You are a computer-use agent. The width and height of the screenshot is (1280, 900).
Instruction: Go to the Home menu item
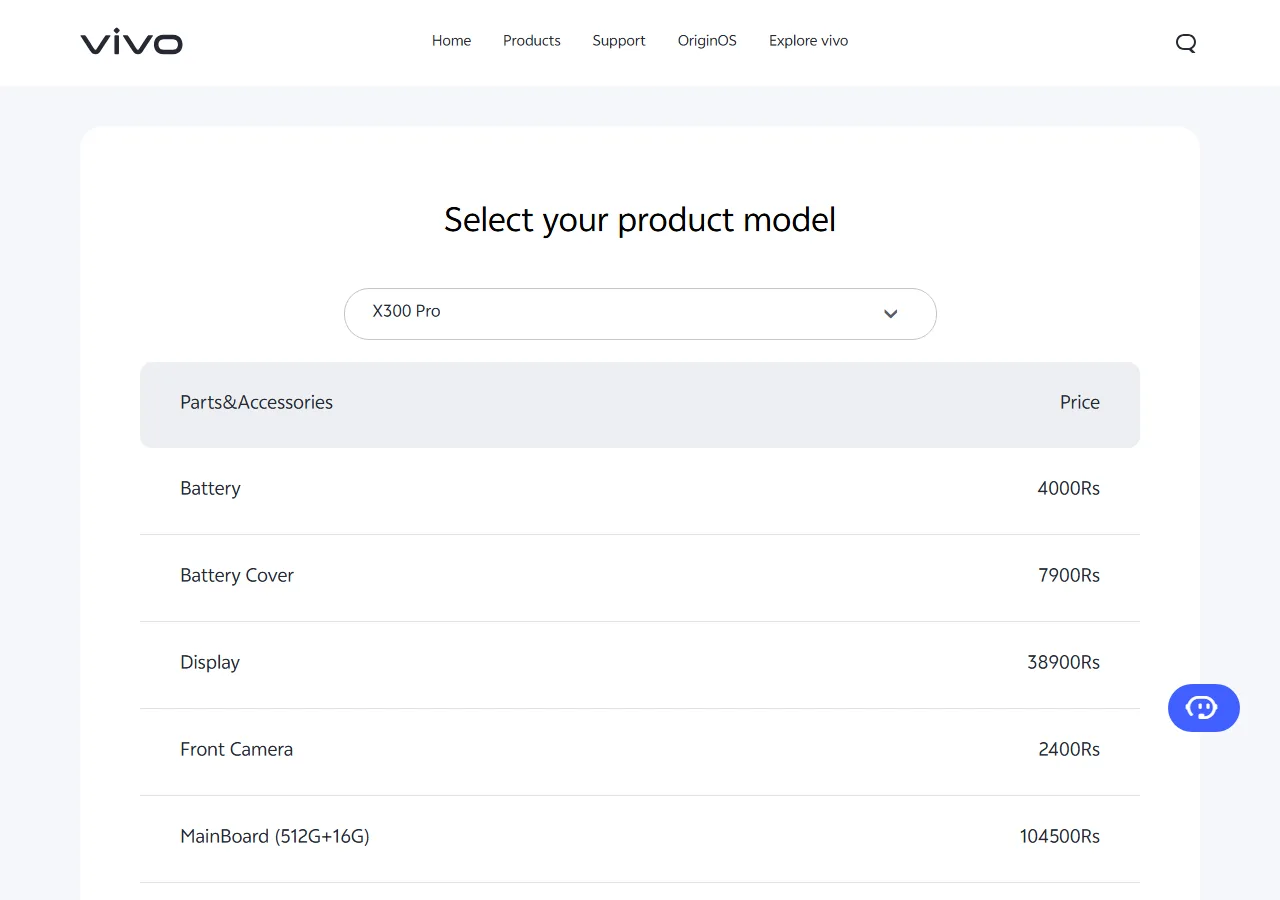tap(451, 41)
